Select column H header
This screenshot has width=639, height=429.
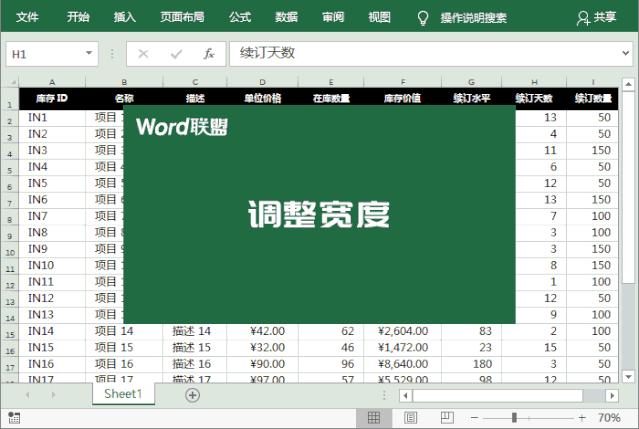(534, 82)
